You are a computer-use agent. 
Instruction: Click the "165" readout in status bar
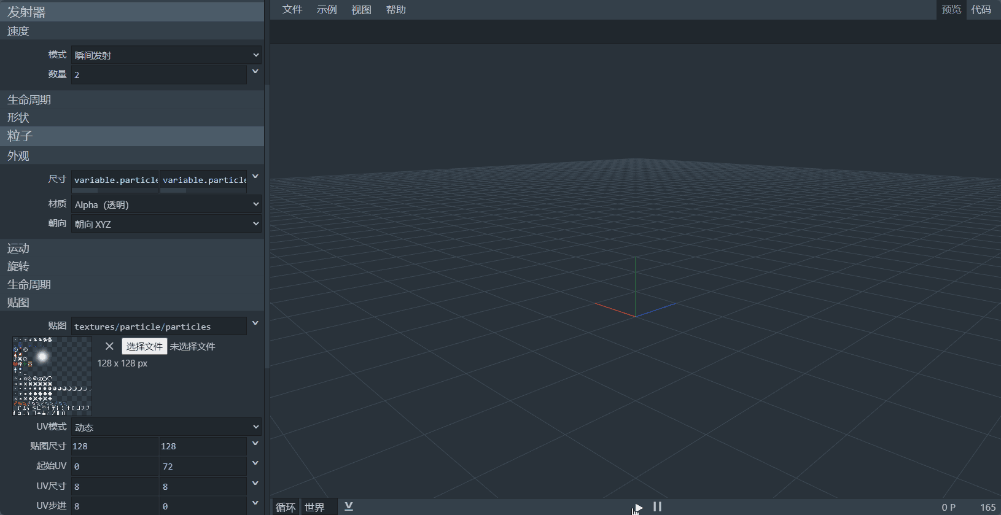click(x=988, y=507)
